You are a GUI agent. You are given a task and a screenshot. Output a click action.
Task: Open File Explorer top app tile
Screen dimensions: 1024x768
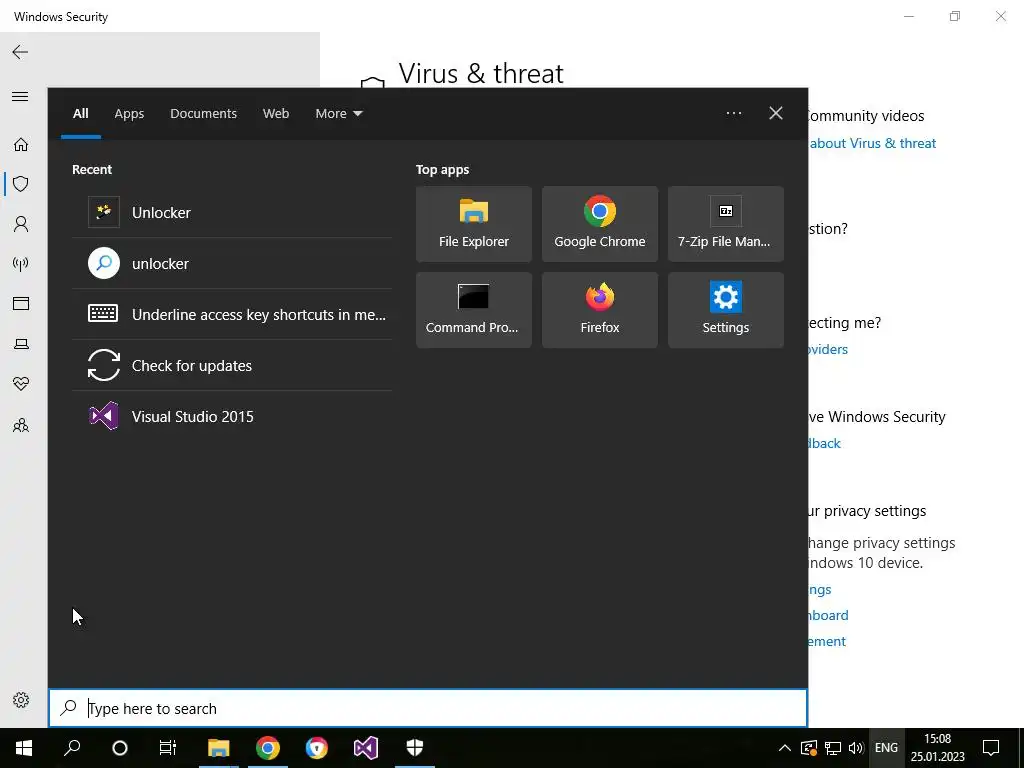473,224
